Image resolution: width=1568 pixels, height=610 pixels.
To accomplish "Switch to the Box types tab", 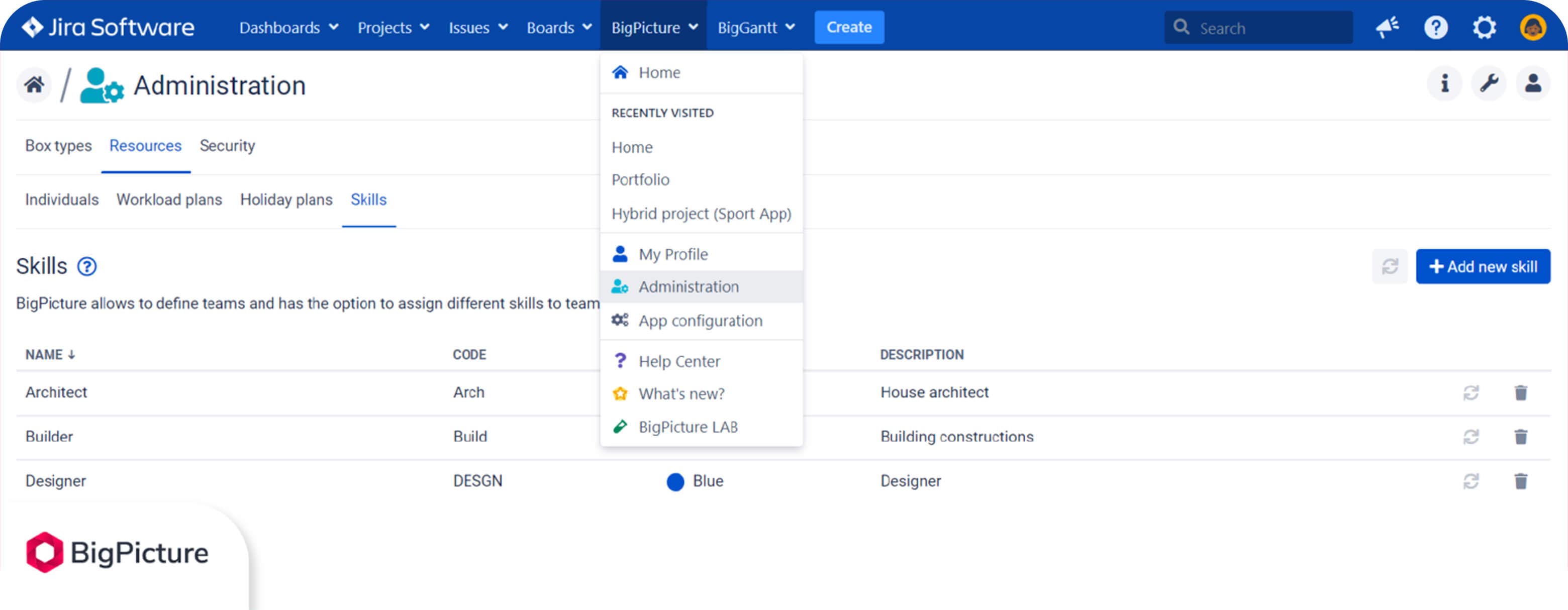I will click(x=58, y=146).
